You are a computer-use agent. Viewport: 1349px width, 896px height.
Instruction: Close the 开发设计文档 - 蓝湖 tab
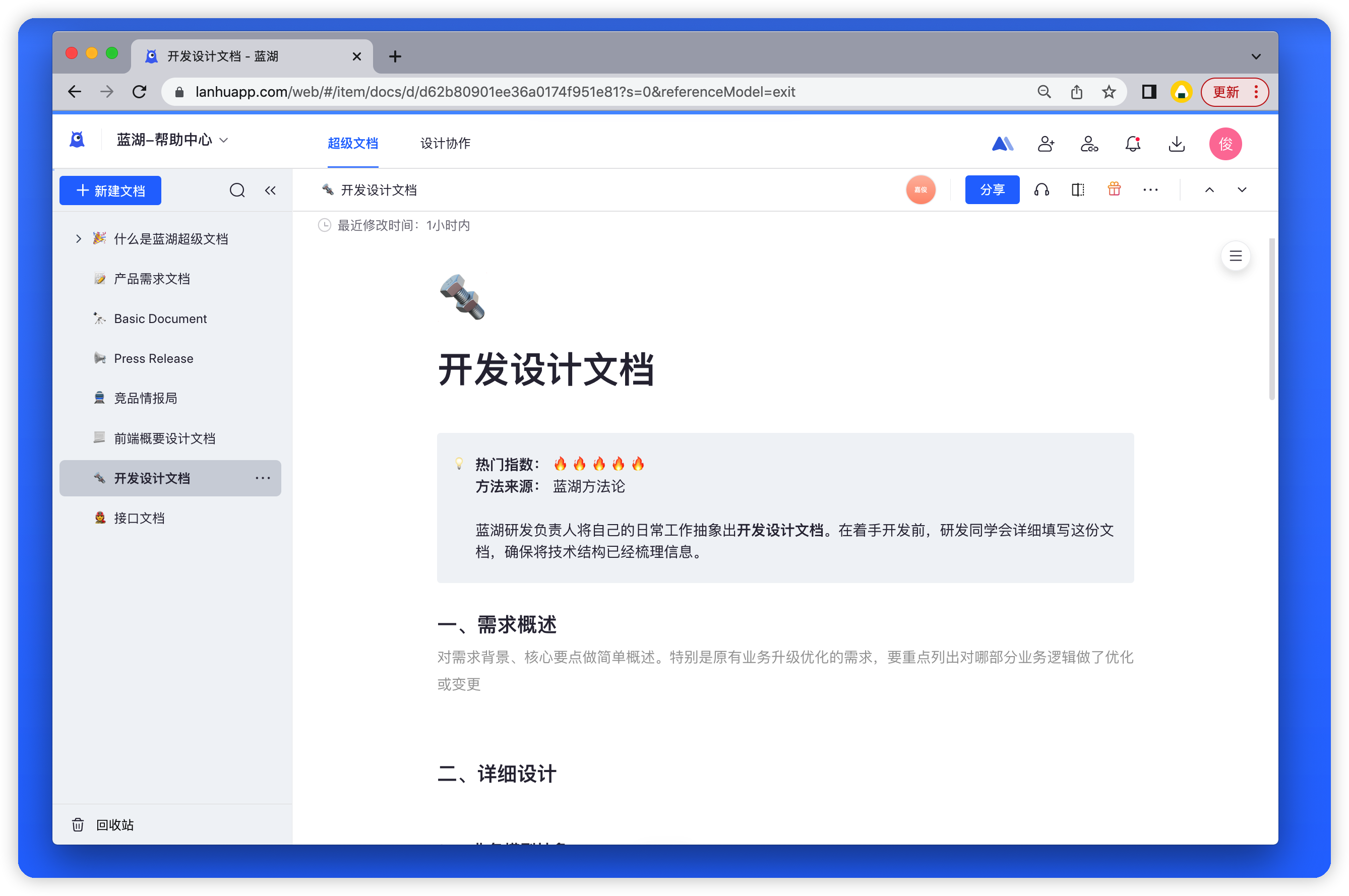[357, 56]
